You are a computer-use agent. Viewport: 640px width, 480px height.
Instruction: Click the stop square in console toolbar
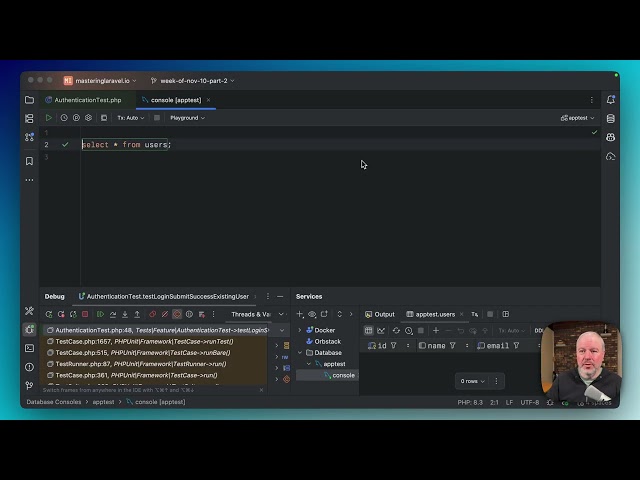157,118
